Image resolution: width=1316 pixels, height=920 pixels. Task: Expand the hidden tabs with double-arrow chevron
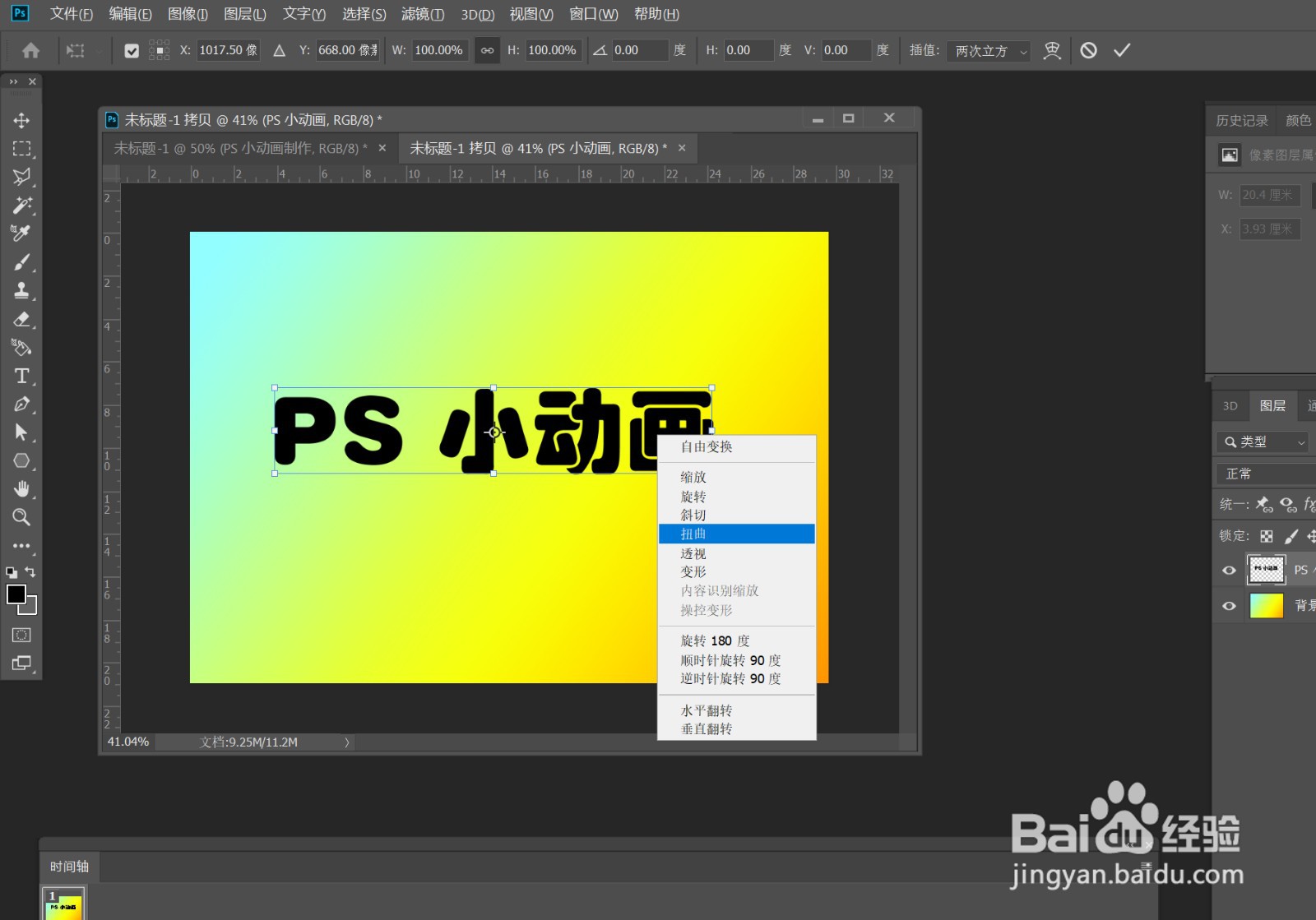click(15, 81)
